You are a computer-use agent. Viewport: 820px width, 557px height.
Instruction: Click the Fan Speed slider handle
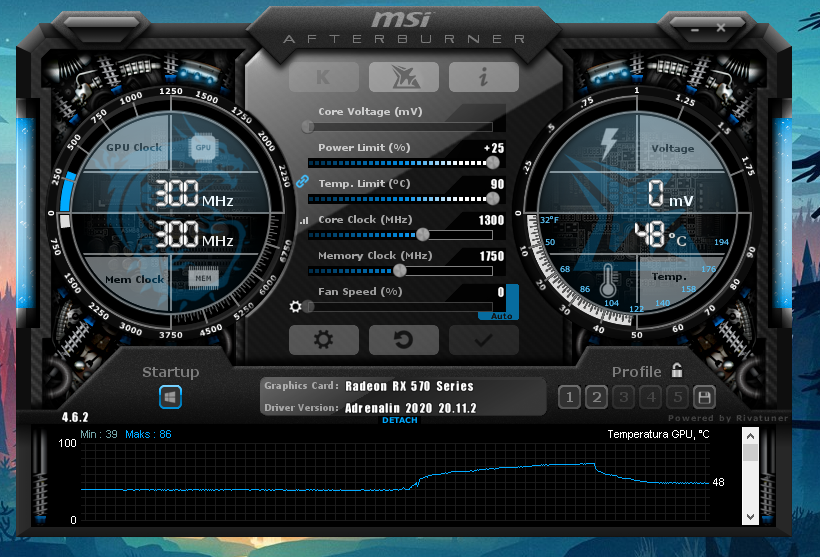309,306
